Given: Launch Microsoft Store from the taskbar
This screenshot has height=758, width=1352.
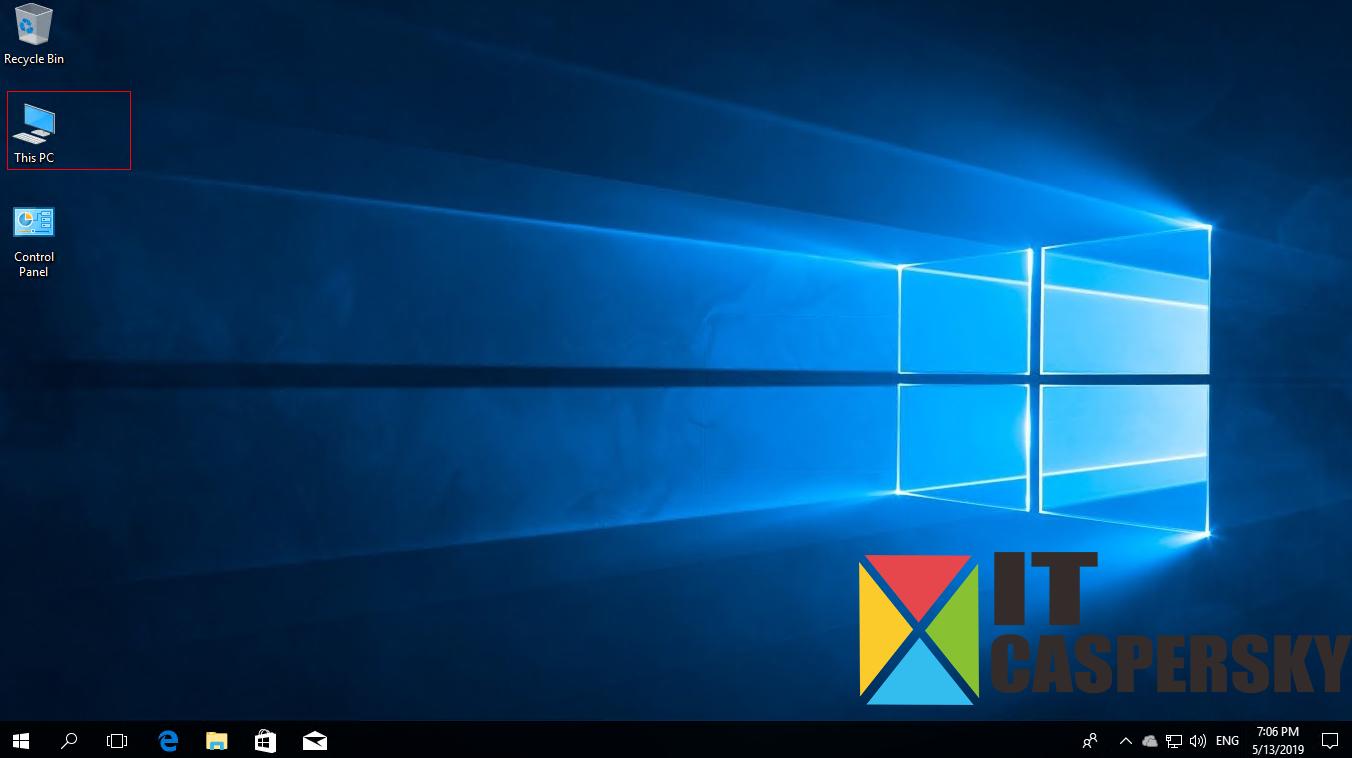Looking at the screenshot, I should click(x=265, y=741).
